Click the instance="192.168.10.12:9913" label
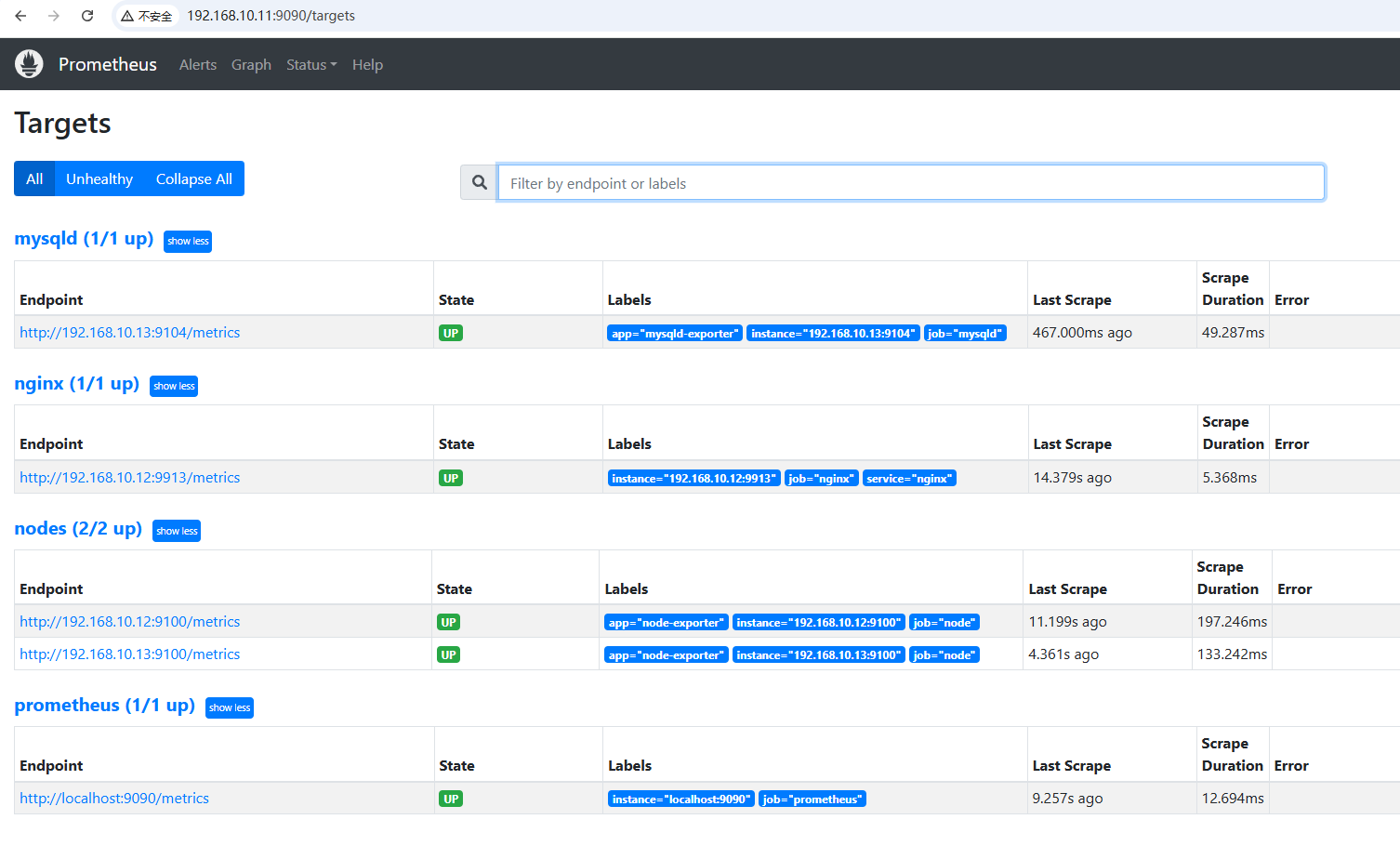Viewport: 1400px width, 859px height. pyautogui.click(x=693, y=479)
